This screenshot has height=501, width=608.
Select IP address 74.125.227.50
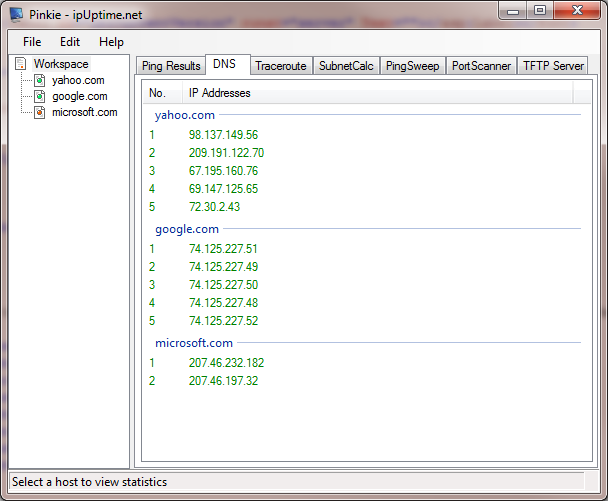click(x=223, y=285)
